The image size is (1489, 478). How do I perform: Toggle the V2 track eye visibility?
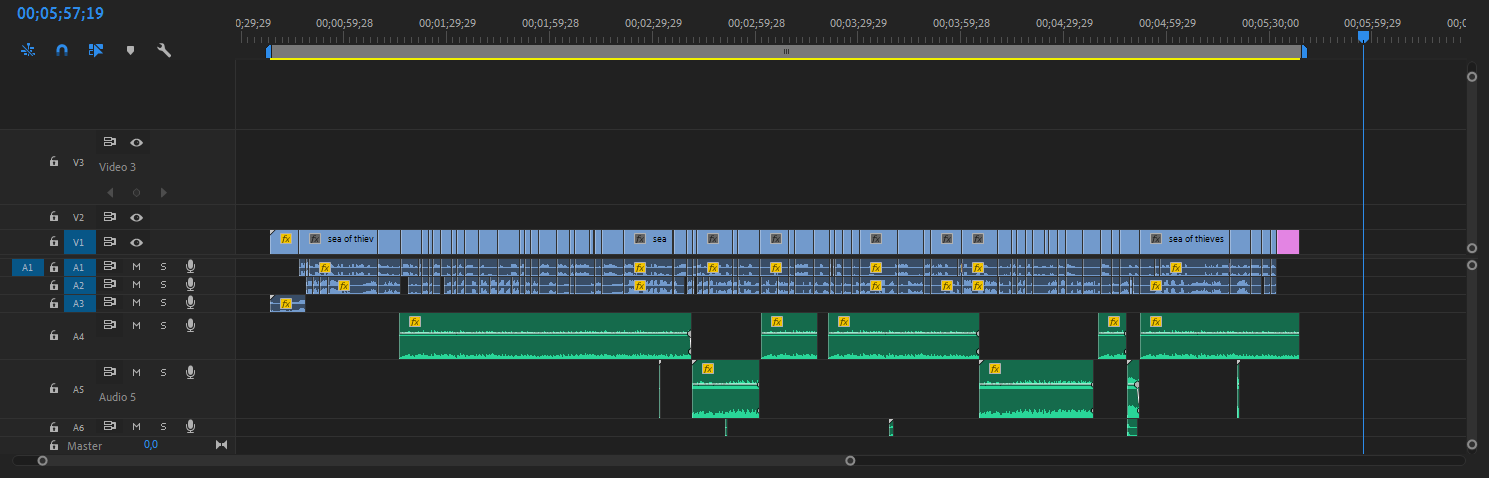(x=136, y=217)
